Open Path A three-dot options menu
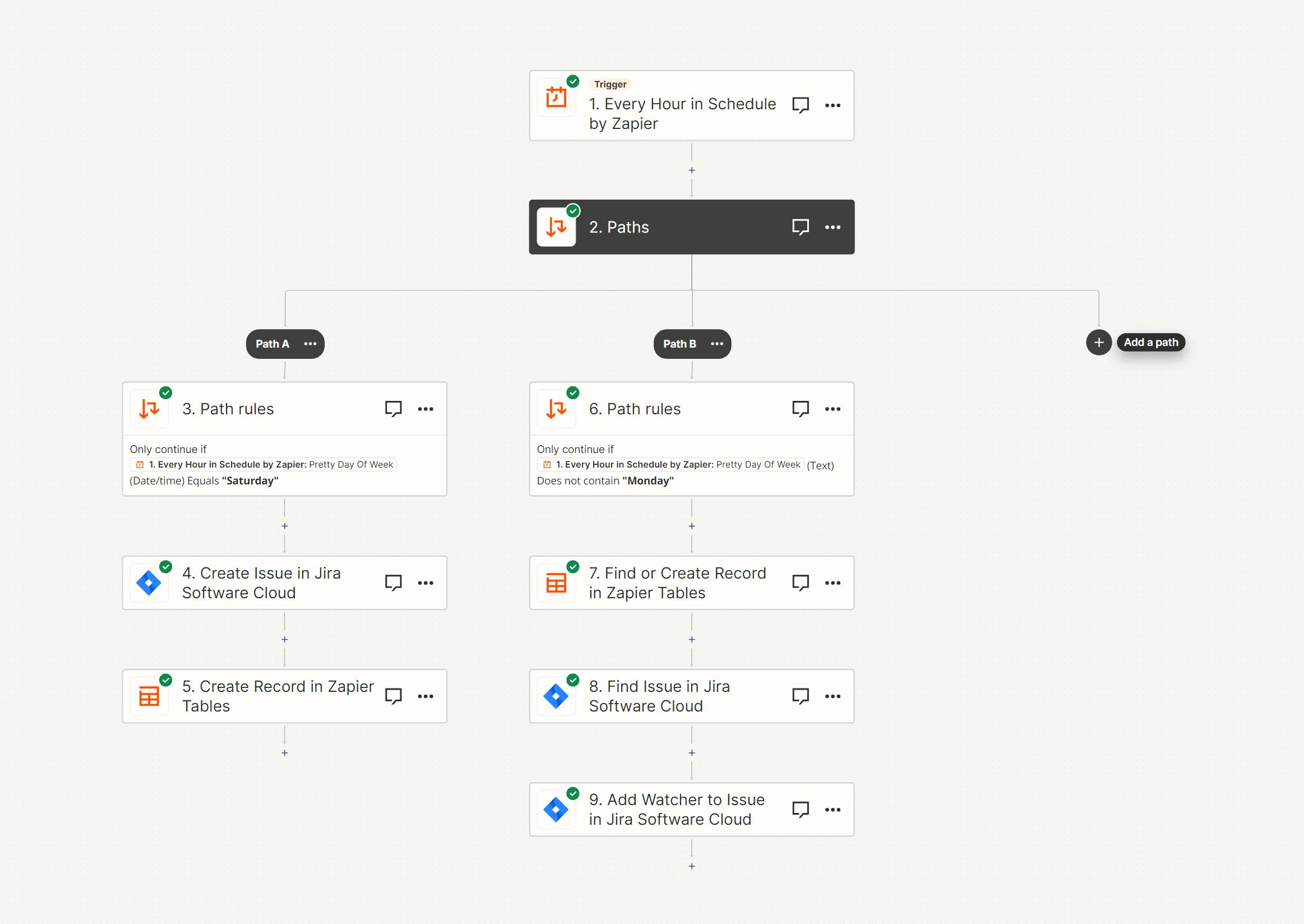Screen dimensions: 1304x924 coord(310,344)
